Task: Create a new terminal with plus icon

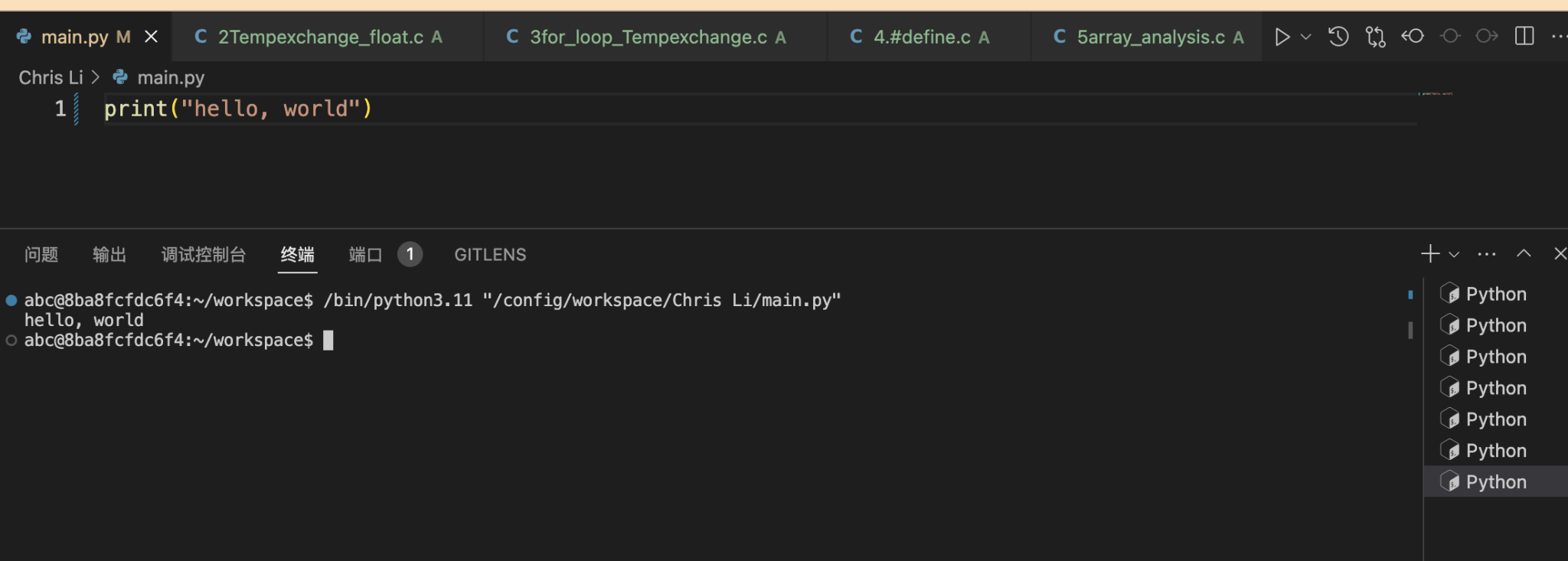Action: 1429,254
